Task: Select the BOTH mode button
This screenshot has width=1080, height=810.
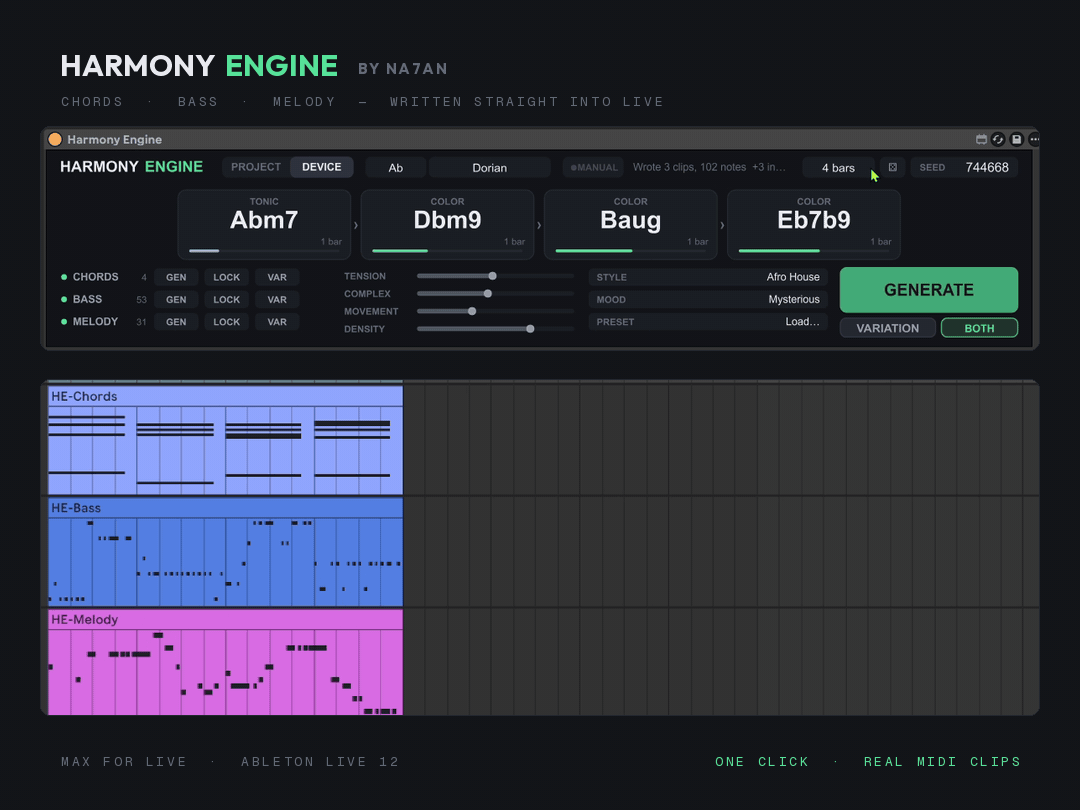Action: pyautogui.click(x=979, y=328)
